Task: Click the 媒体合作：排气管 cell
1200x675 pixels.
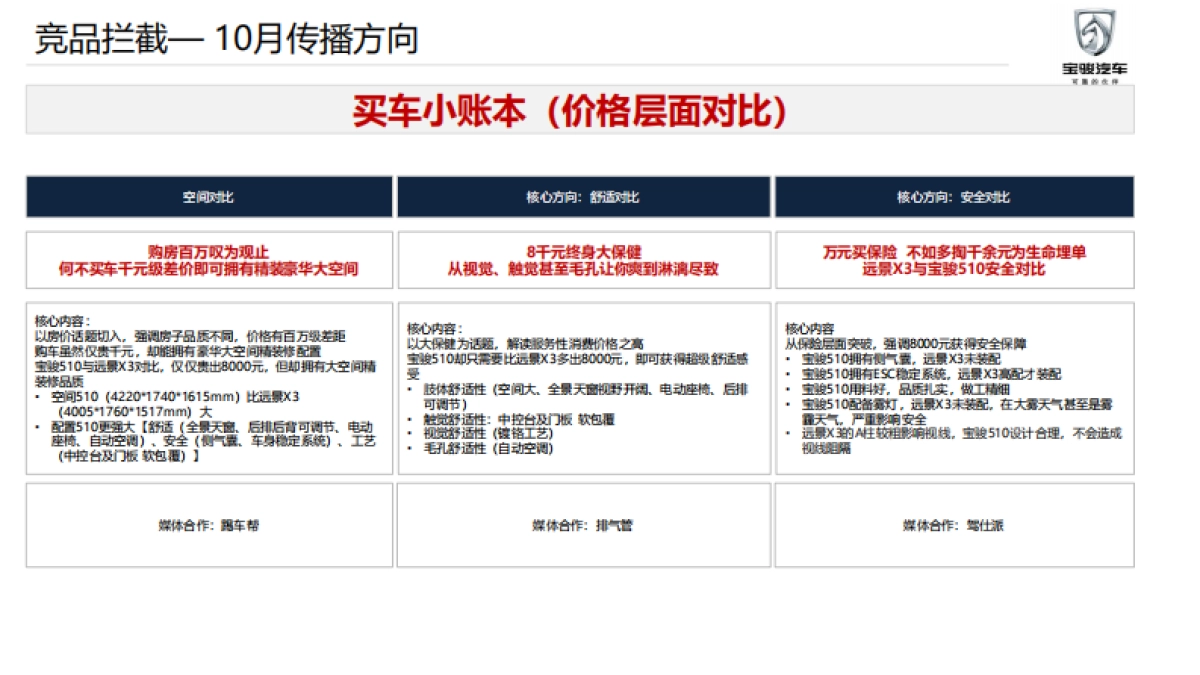Action: tap(584, 524)
